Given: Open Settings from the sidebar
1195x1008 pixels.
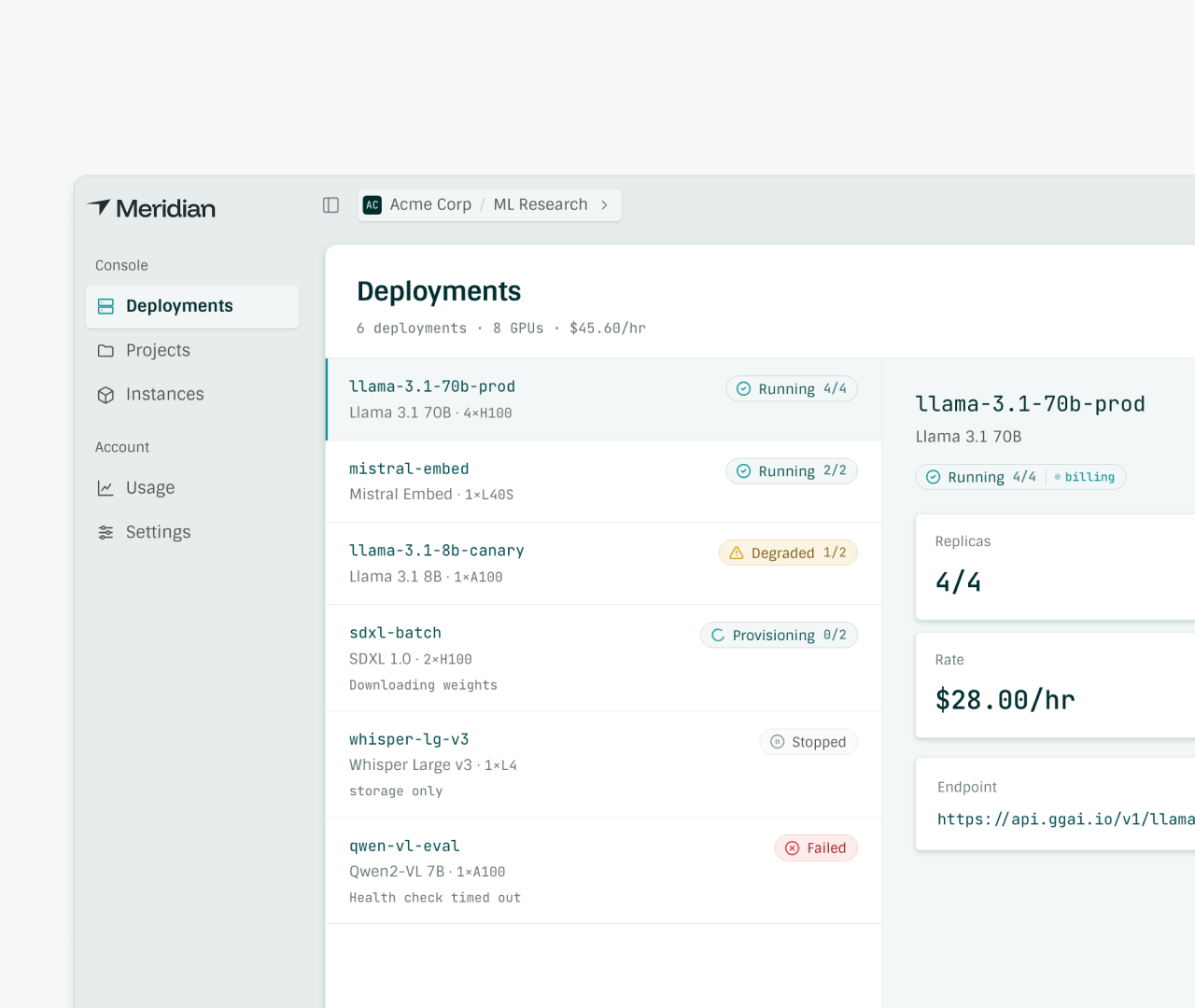Looking at the screenshot, I should 192,532.
